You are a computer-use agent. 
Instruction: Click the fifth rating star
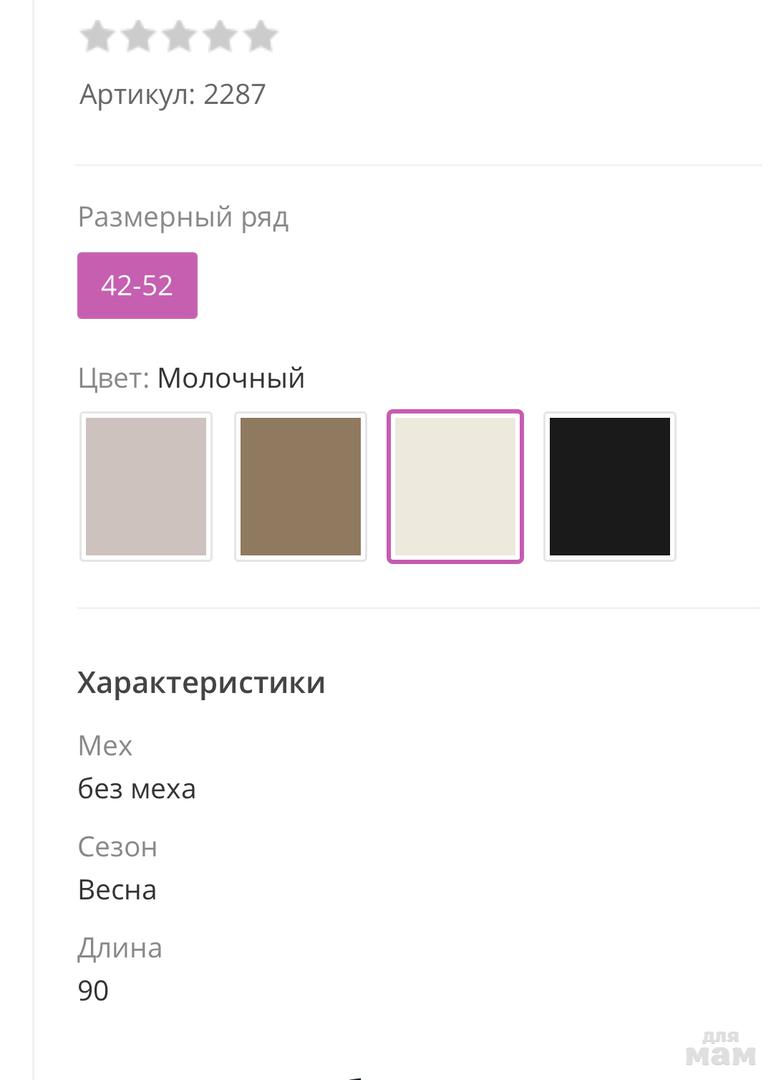[260, 36]
